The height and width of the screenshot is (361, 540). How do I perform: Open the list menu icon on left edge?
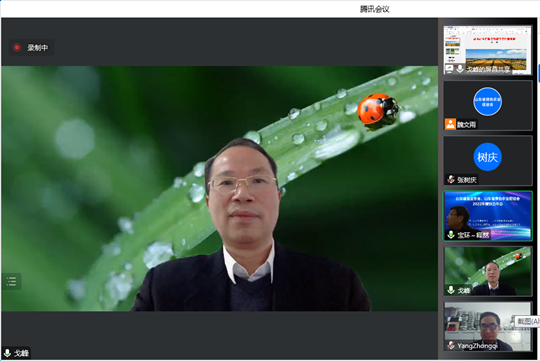(11, 281)
